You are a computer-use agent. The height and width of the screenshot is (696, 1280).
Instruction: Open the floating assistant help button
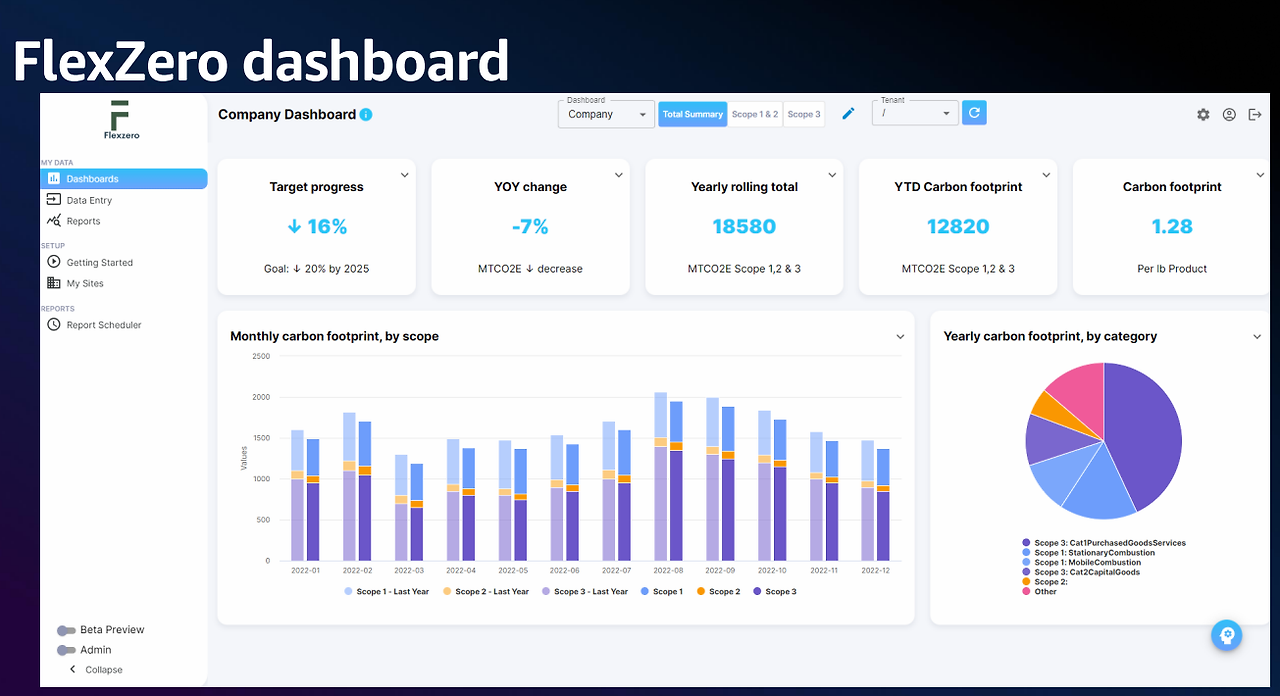click(1227, 635)
